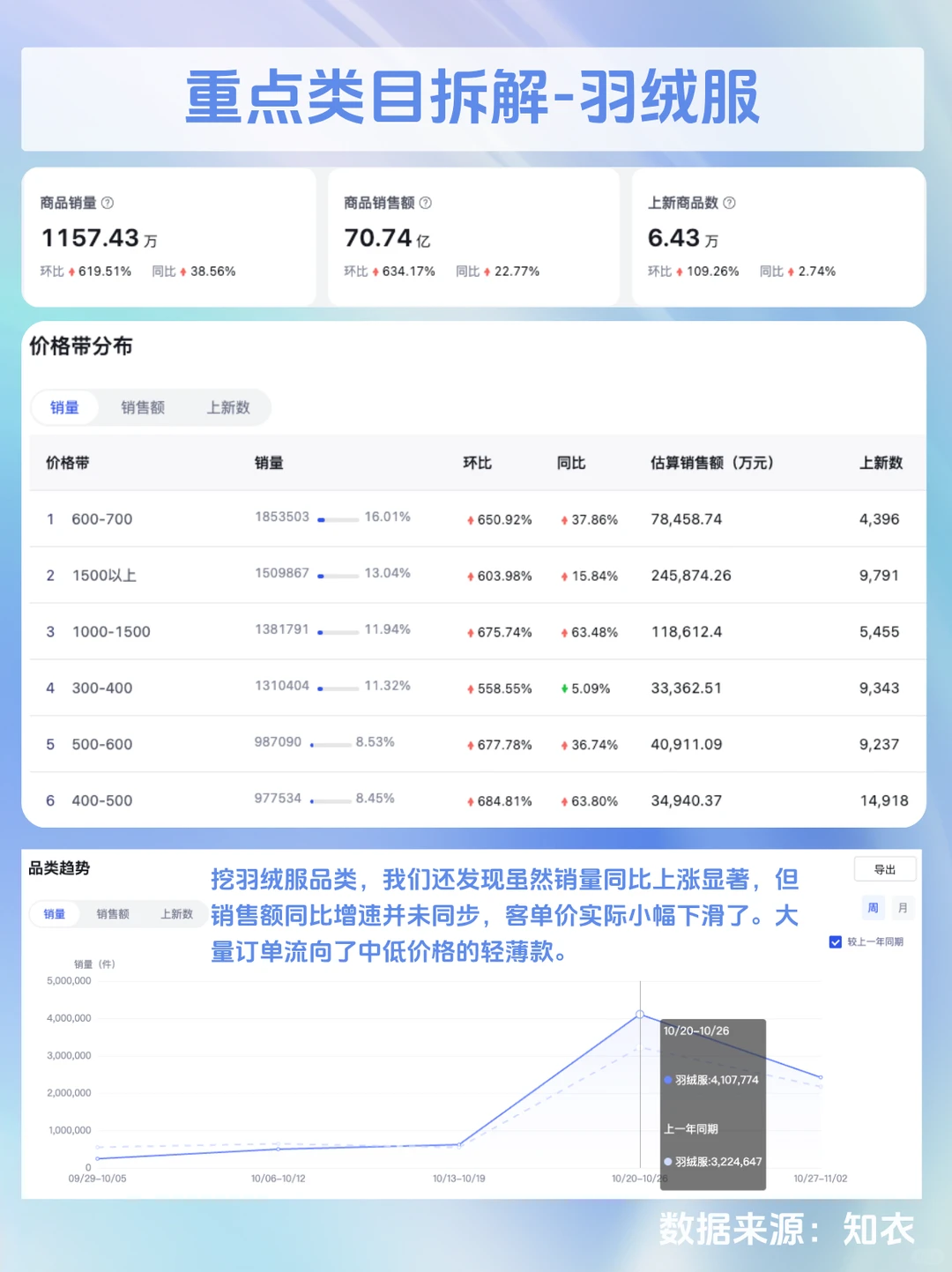Open the 销售额 tab under 品类趋势

tap(112, 914)
